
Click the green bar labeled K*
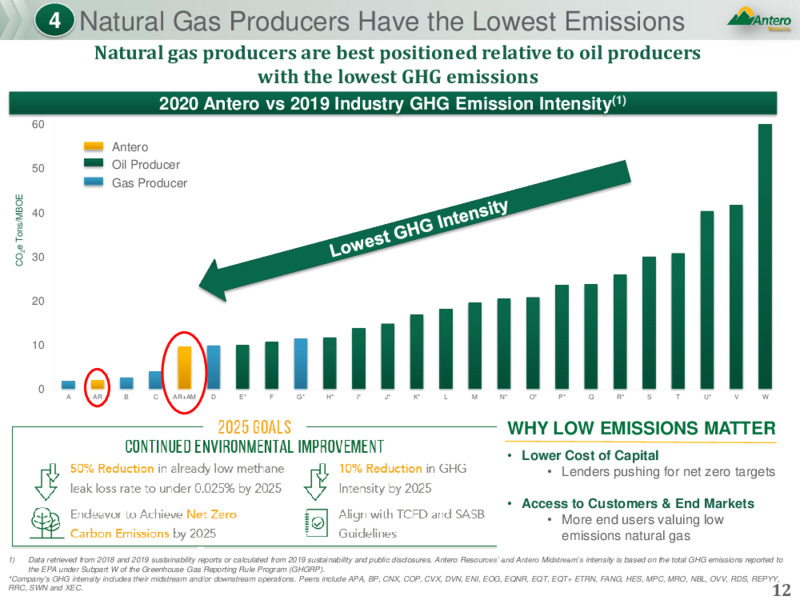[x=416, y=352]
